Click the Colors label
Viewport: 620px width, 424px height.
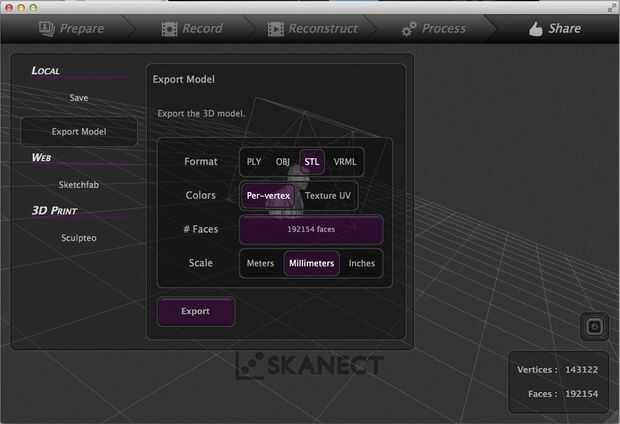201,196
